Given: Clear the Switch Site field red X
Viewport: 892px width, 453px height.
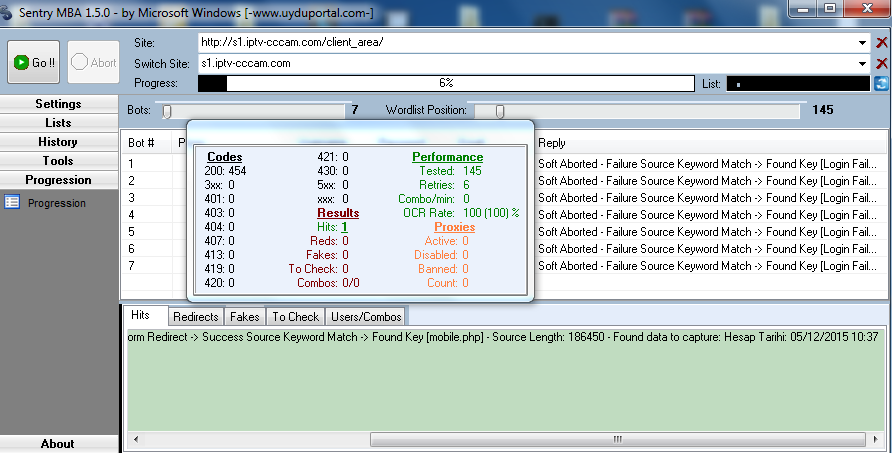Looking at the screenshot, I should coord(882,63).
